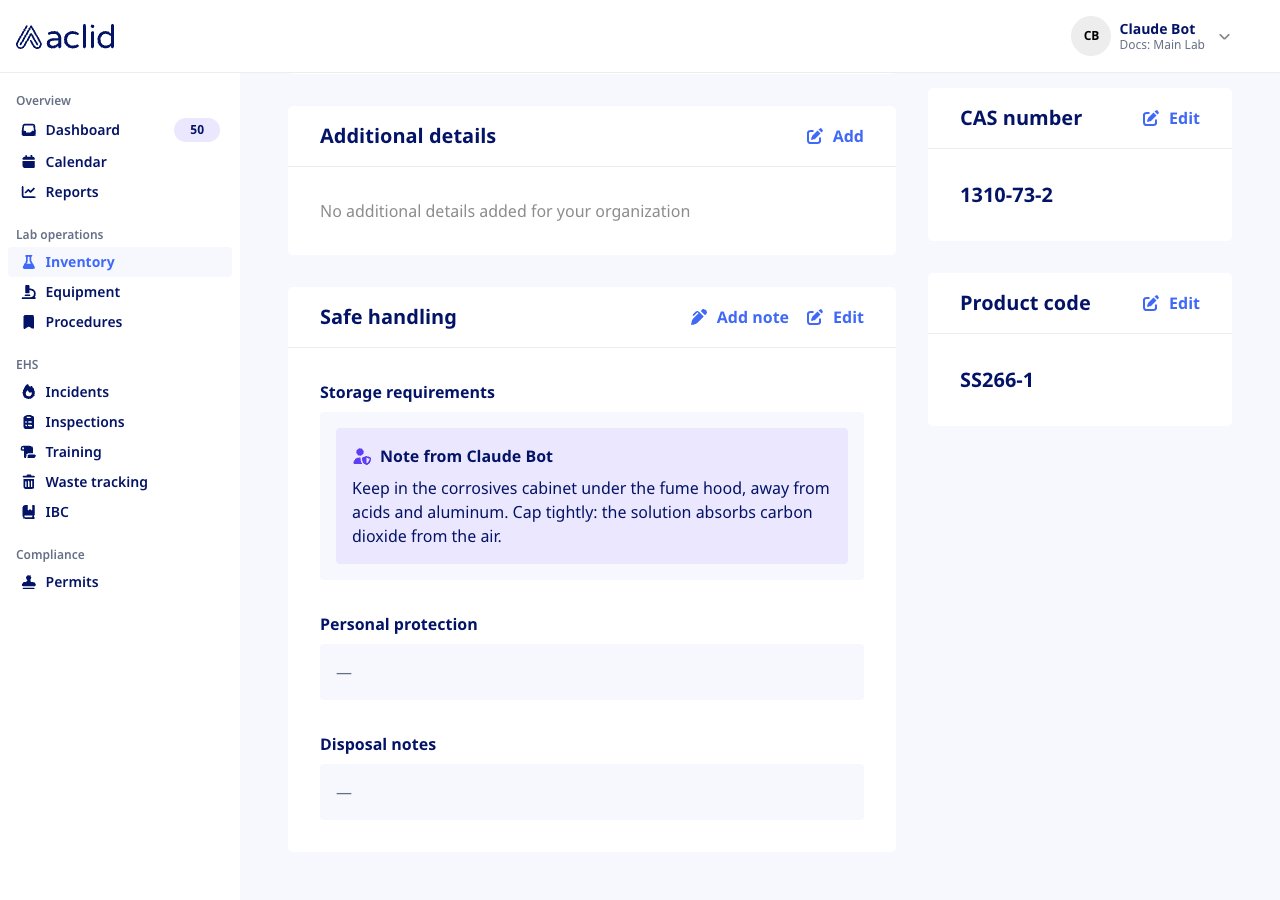The height and width of the screenshot is (900, 1280).
Task: Click the empty Personal protection field
Action: (x=592, y=672)
